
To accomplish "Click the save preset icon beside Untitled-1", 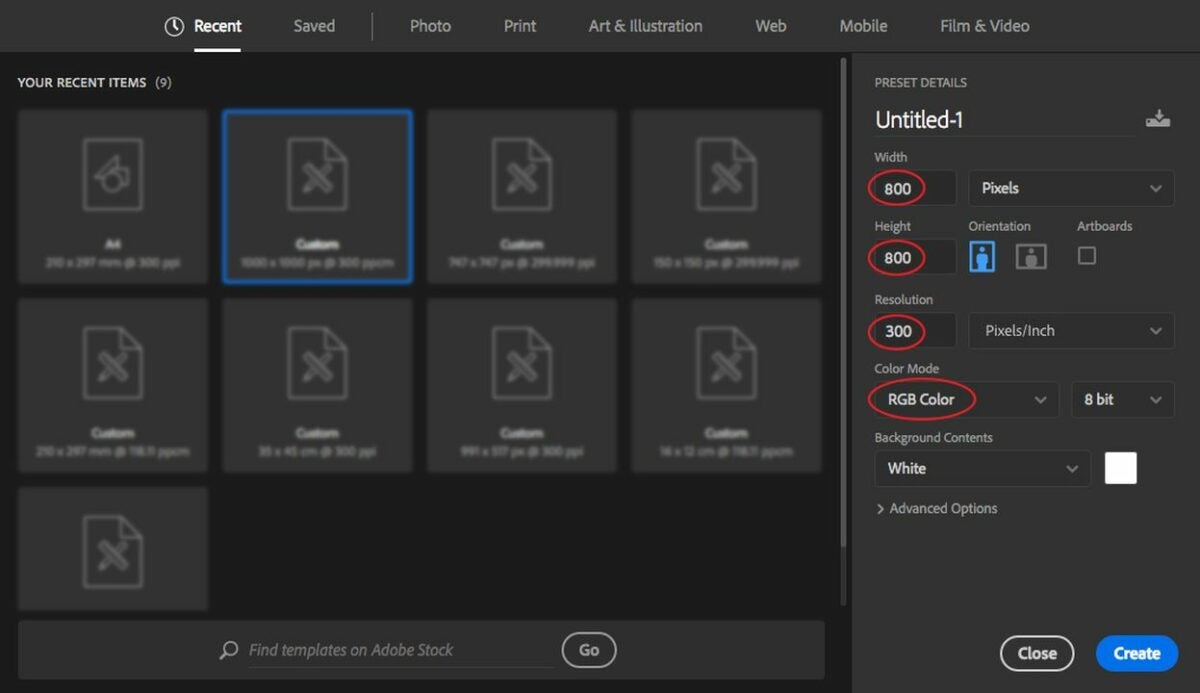I will click(x=1158, y=117).
